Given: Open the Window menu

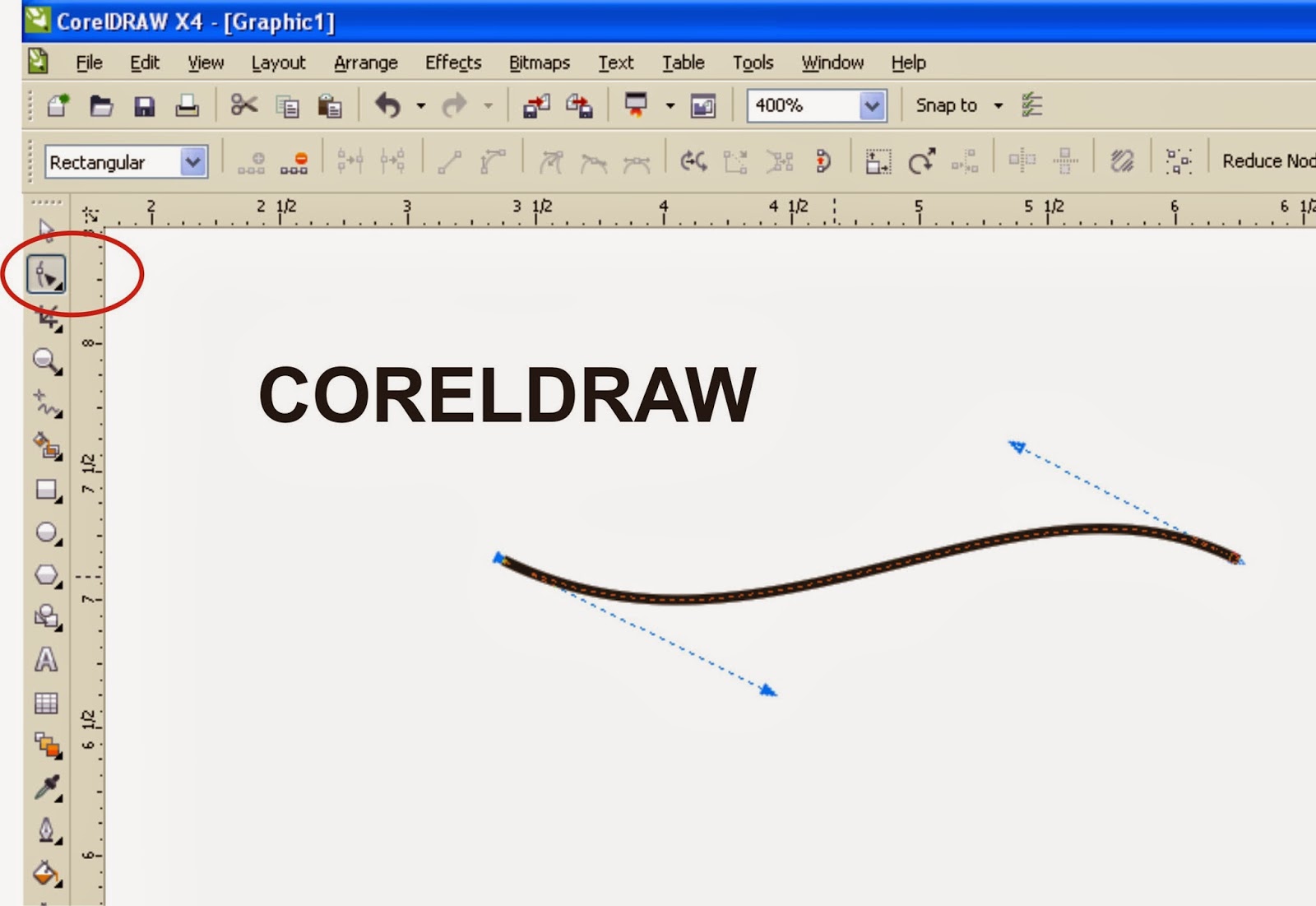Looking at the screenshot, I should (x=832, y=63).
